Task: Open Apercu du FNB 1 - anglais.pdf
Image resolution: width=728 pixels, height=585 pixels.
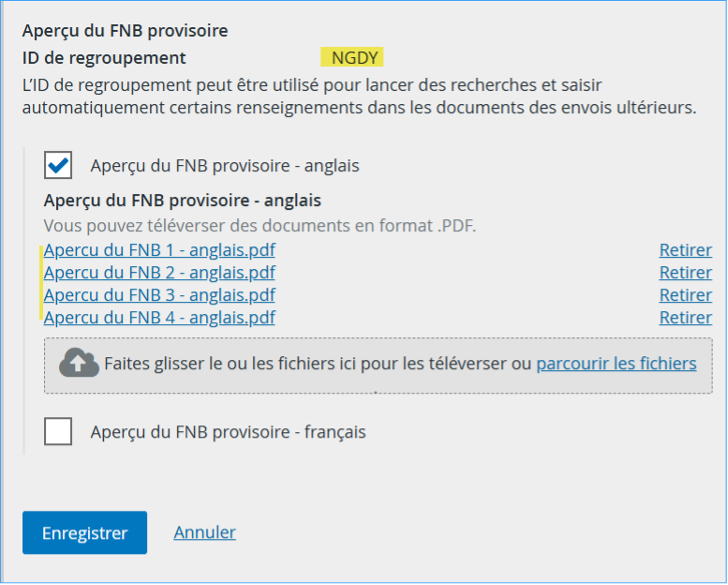Action: (159, 250)
